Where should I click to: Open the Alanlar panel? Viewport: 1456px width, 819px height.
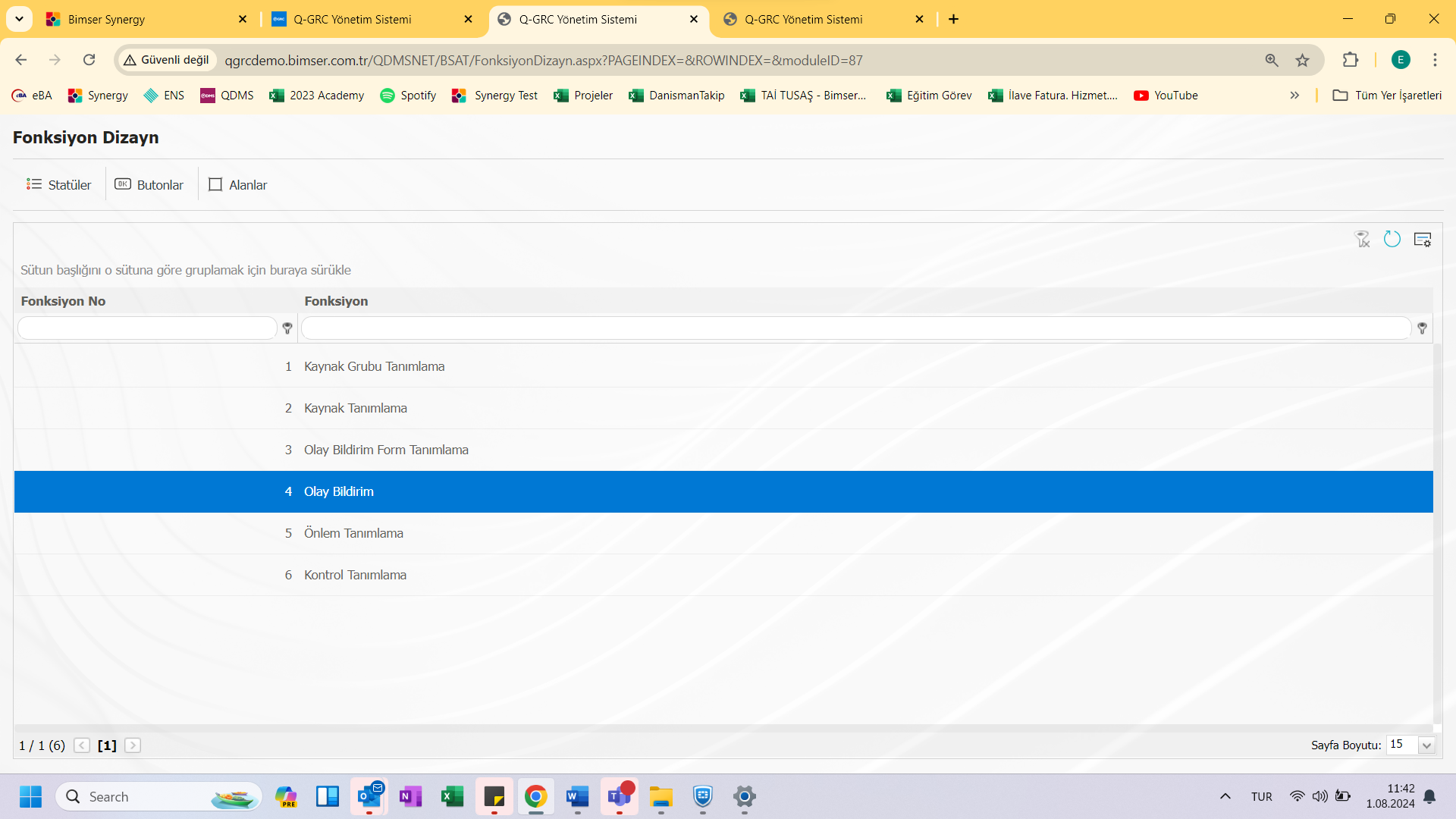237,184
